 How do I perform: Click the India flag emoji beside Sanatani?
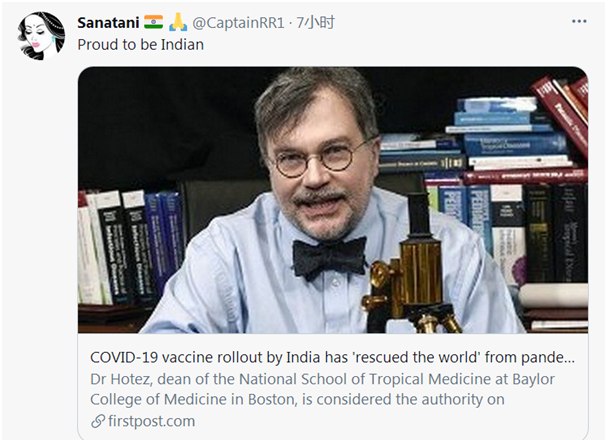tap(153, 22)
